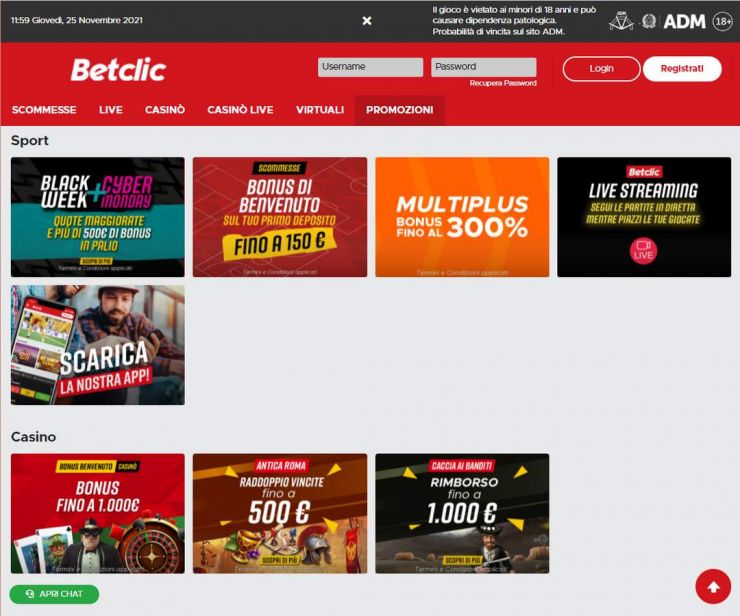Viewport: 740px width, 616px height.
Task: Open the Scommesse menu tab
Action: point(44,110)
